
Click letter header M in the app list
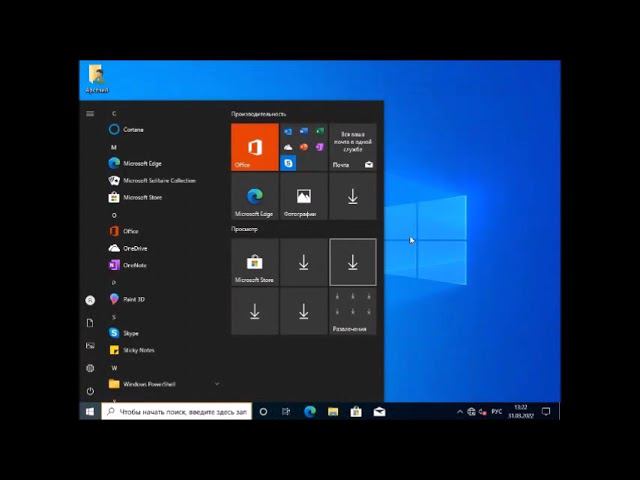click(114, 147)
